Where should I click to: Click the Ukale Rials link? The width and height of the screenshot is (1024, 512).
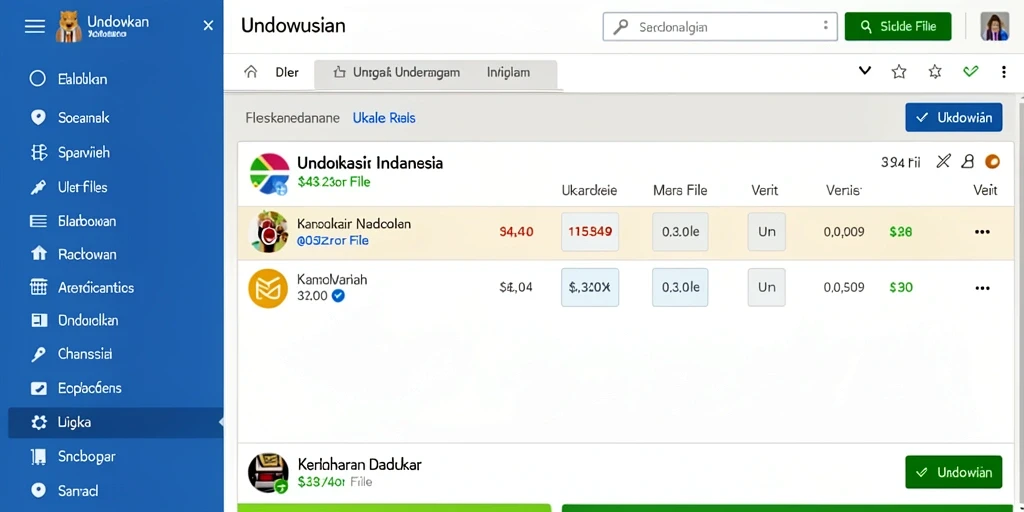[x=384, y=118]
